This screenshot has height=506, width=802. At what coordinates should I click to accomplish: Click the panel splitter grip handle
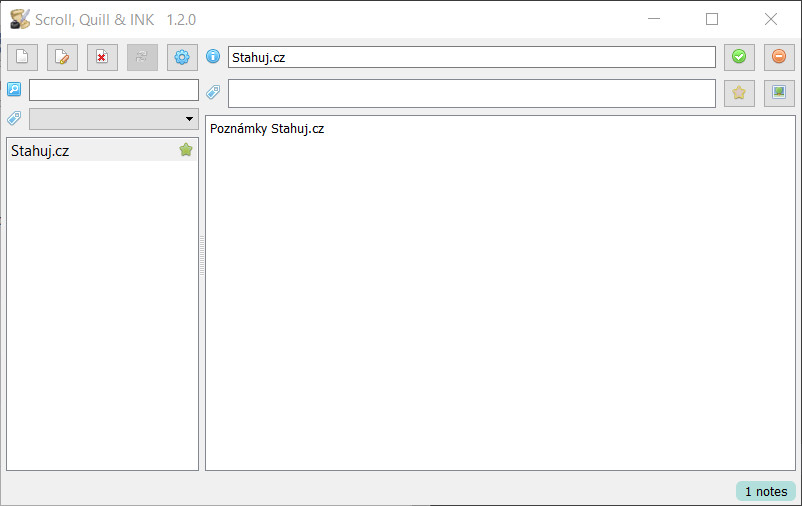pos(202,255)
